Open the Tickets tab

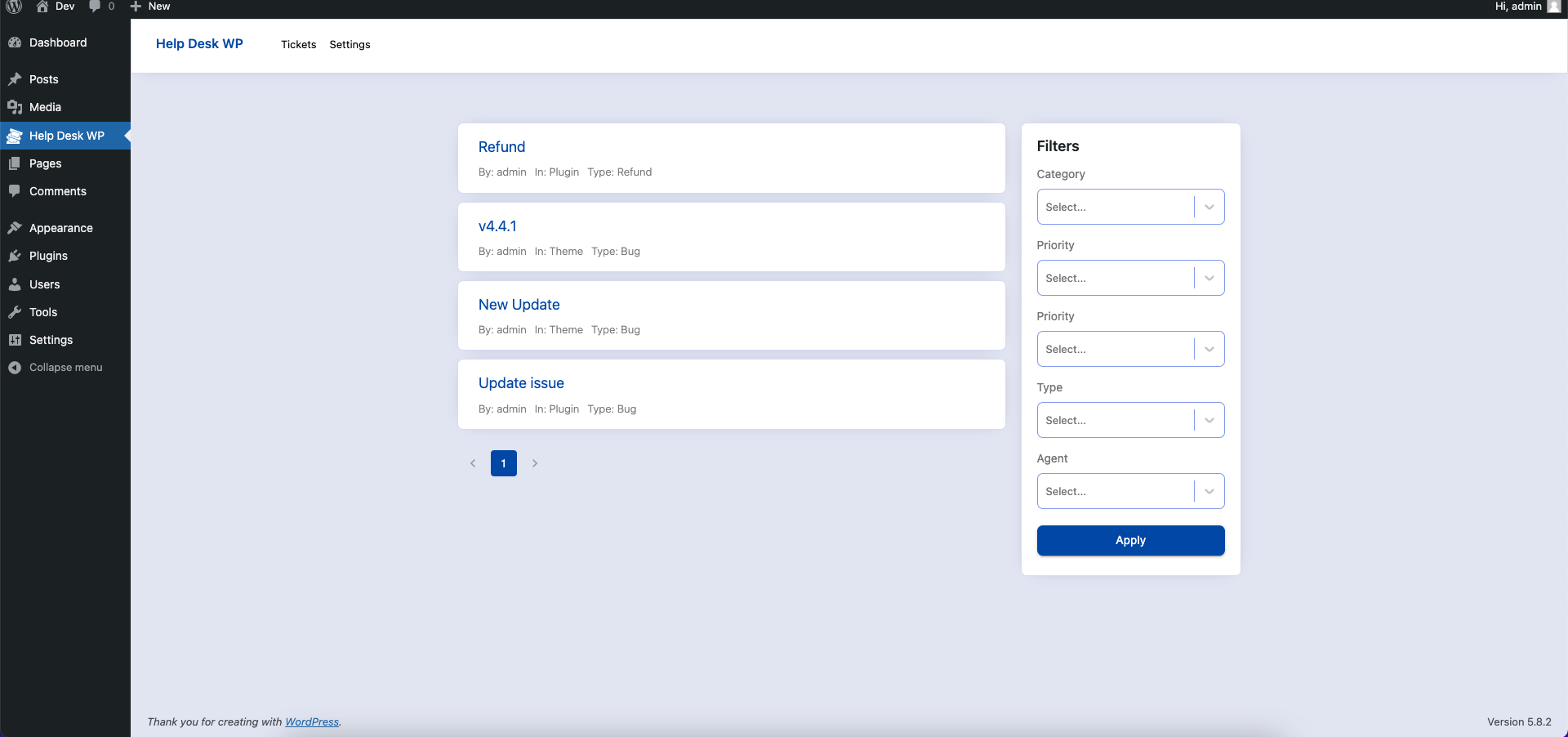click(298, 44)
